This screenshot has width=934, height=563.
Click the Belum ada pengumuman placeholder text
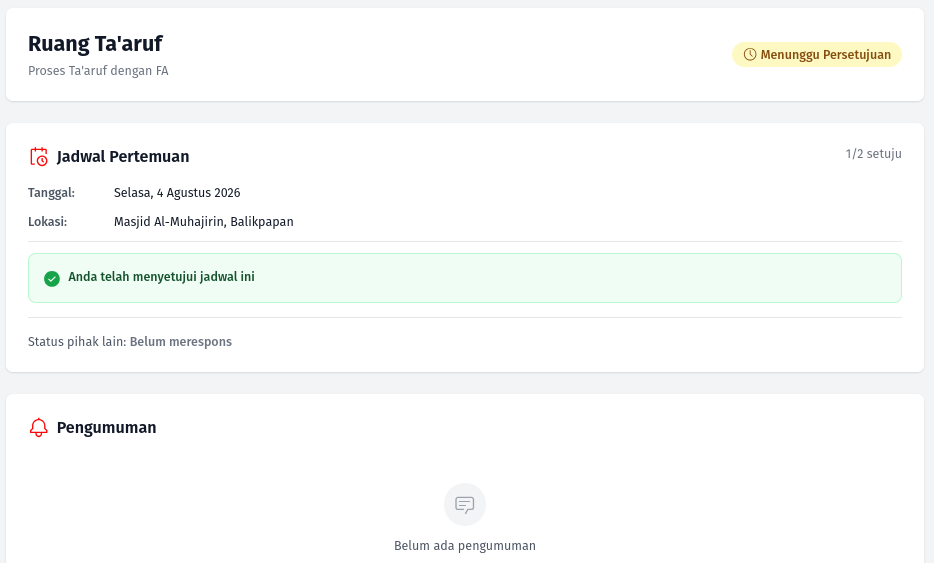[465, 546]
